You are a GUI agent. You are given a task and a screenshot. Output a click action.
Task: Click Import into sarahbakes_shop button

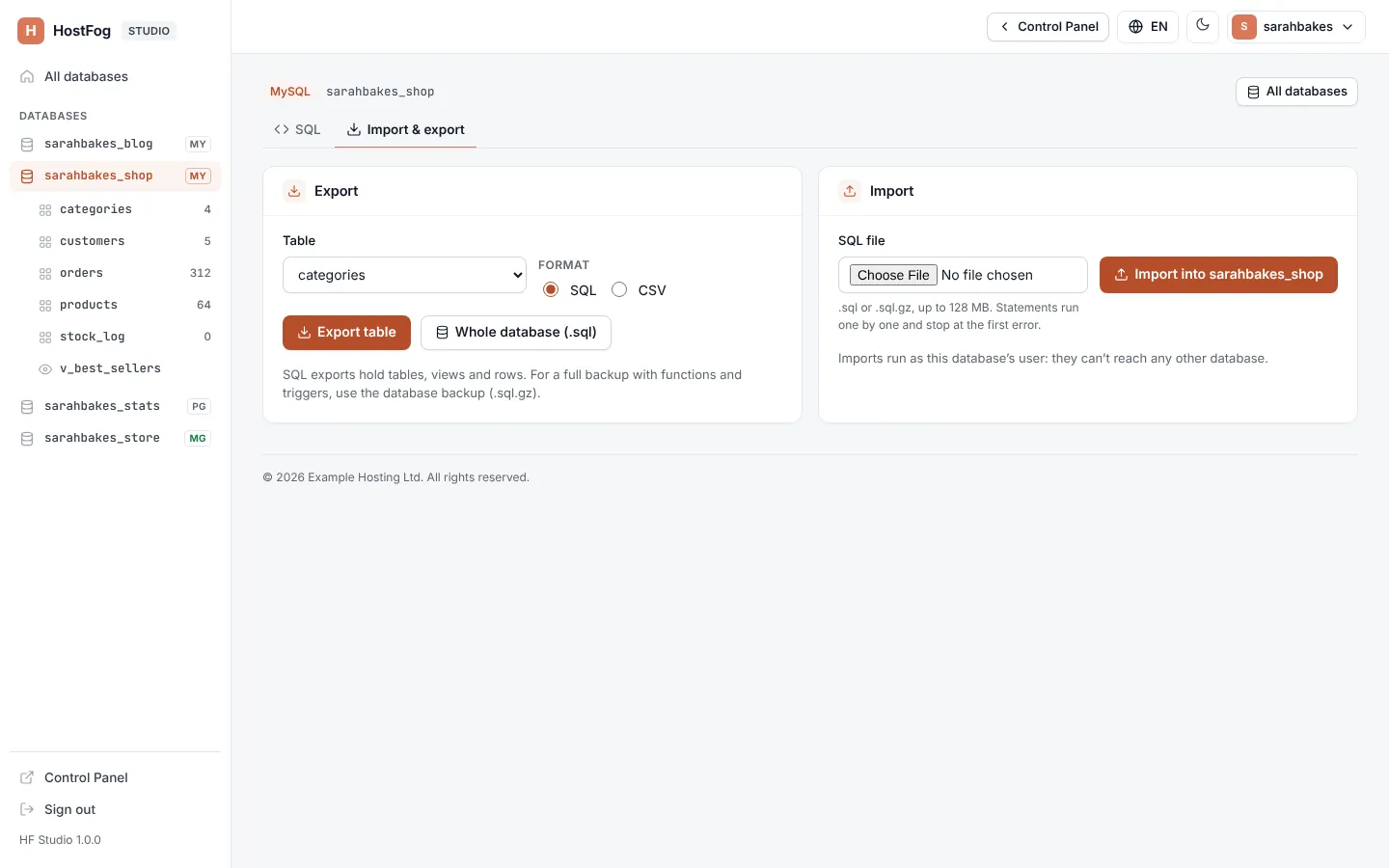click(x=1218, y=275)
